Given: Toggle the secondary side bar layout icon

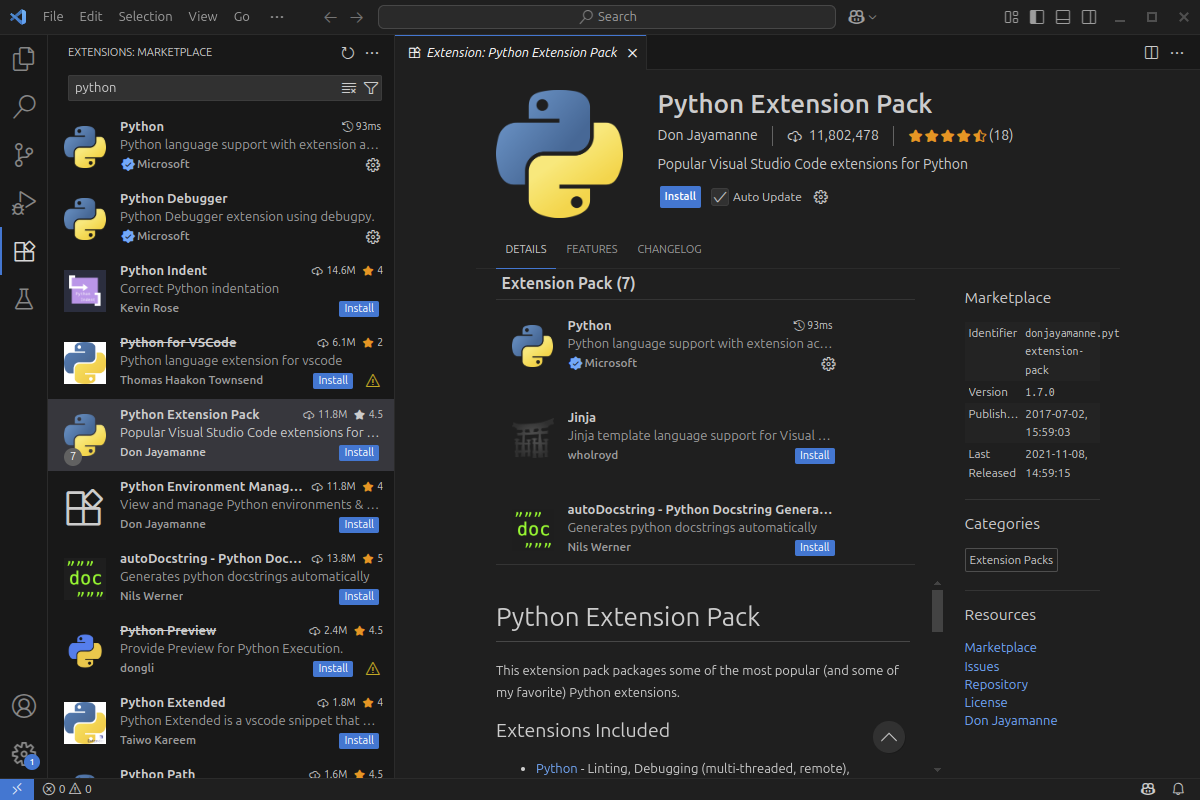Looking at the screenshot, I should [1089, 17].
